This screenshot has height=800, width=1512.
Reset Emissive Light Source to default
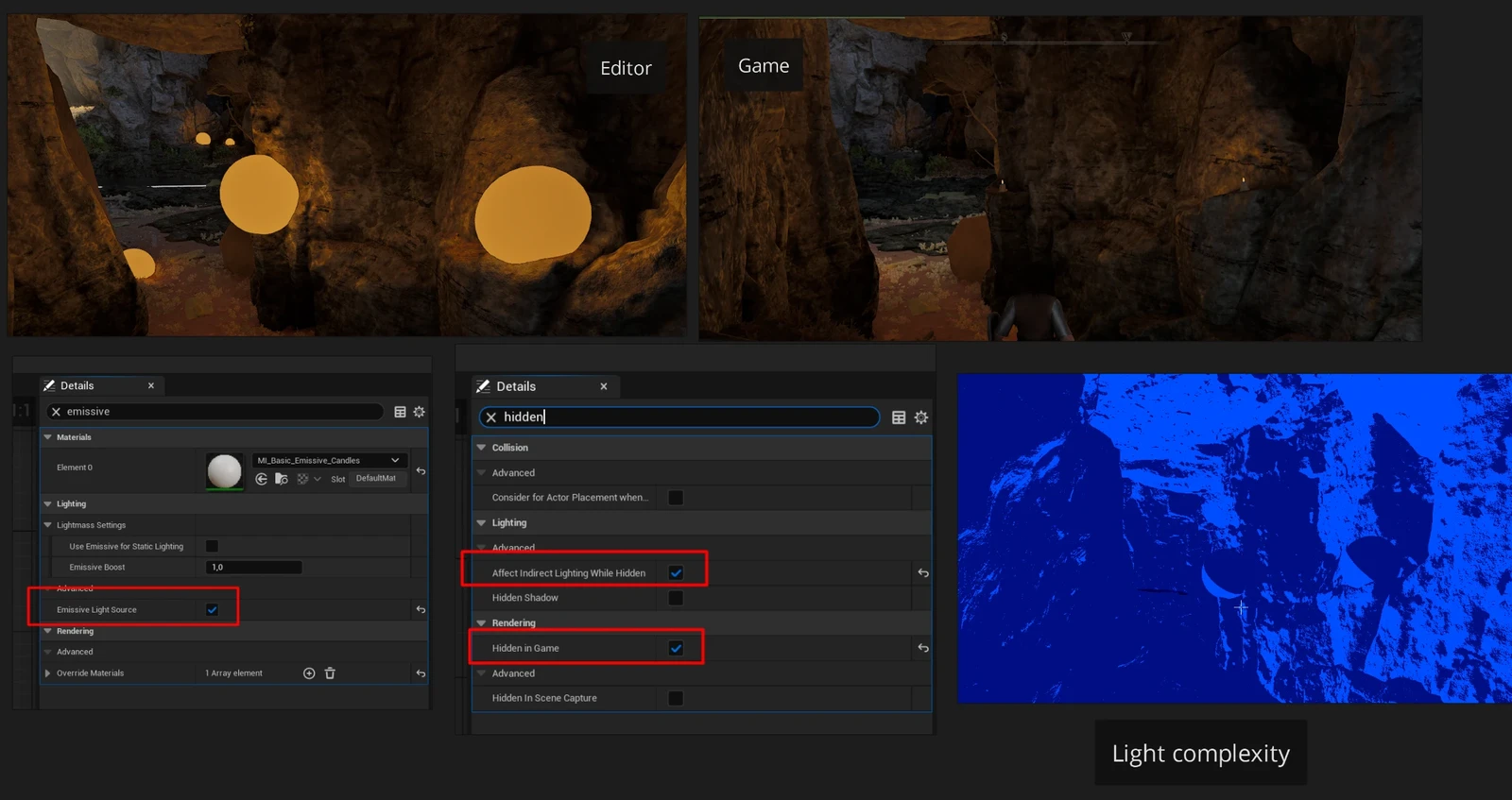(421, 610)
